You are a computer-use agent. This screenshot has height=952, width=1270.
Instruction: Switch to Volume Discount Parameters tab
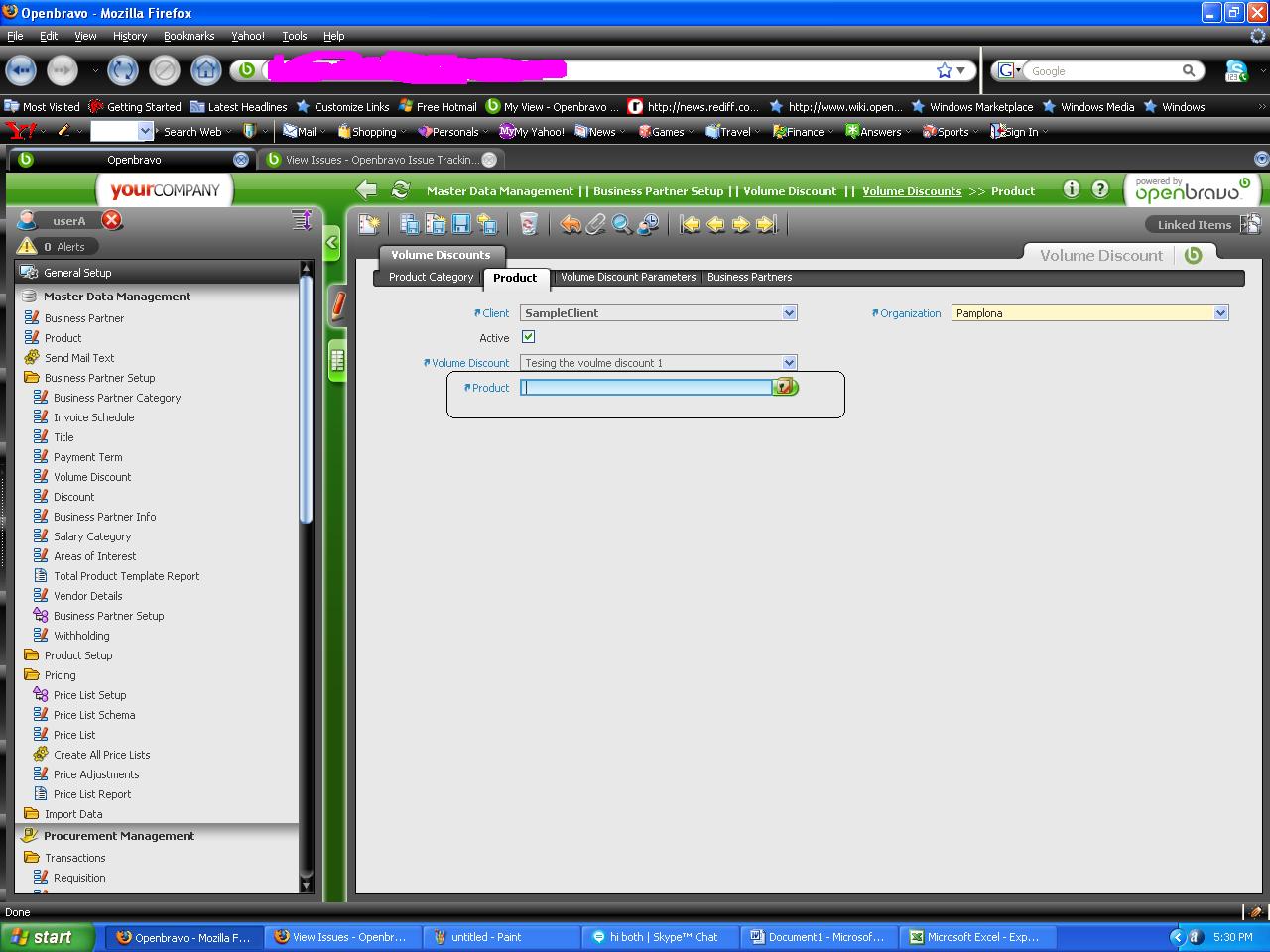click(628, 278)
